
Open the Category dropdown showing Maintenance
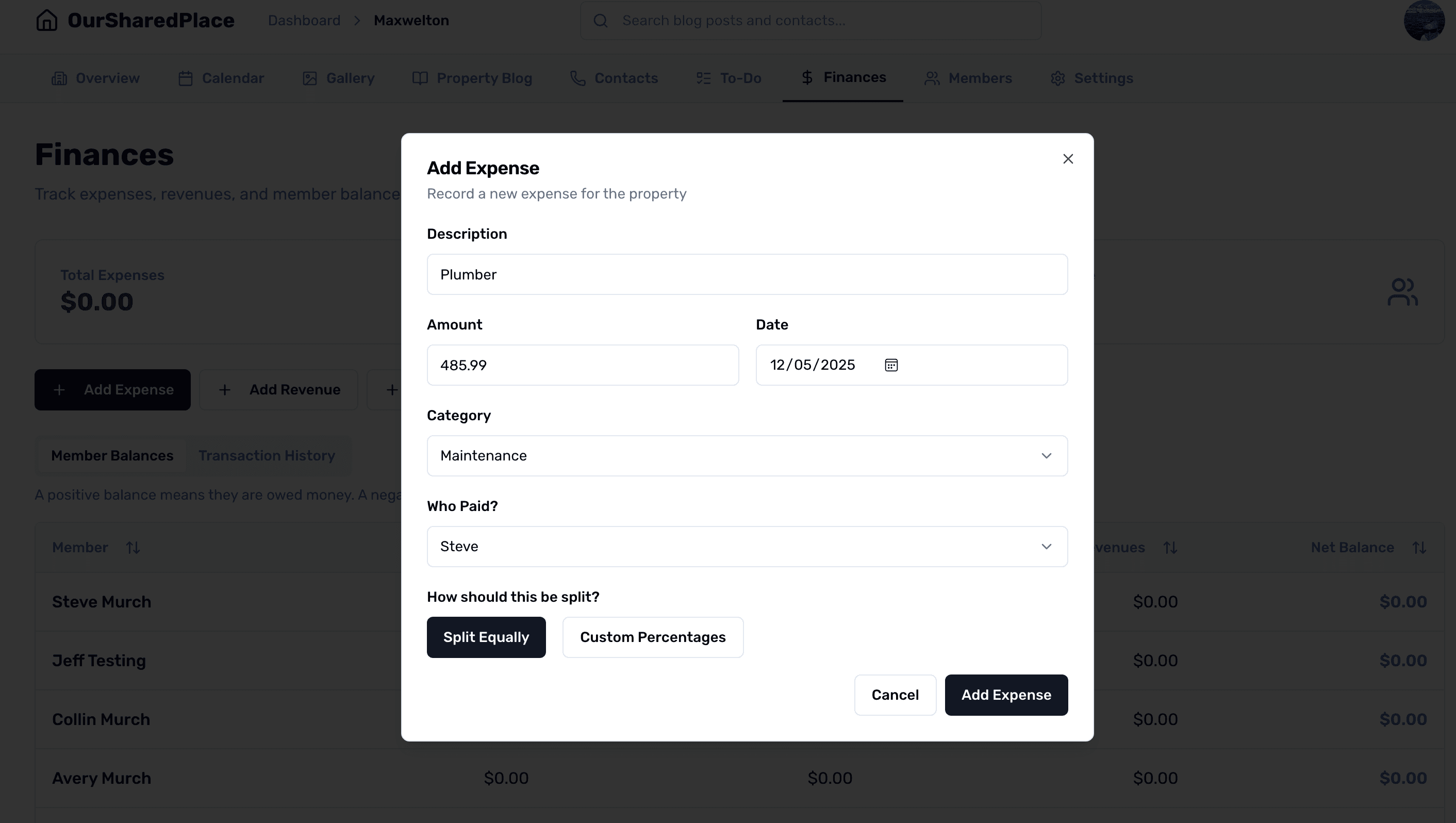click(x=747, y=456)
